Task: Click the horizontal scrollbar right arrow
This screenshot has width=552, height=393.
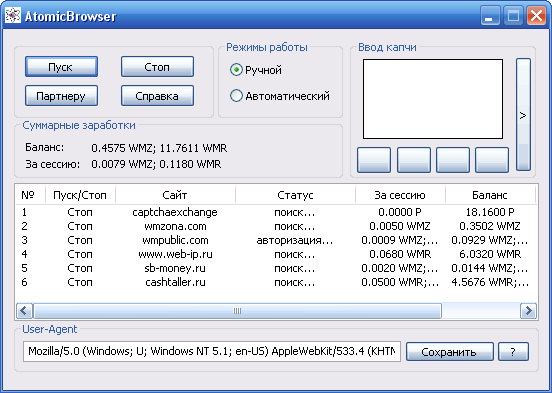Action: [528, 311]
